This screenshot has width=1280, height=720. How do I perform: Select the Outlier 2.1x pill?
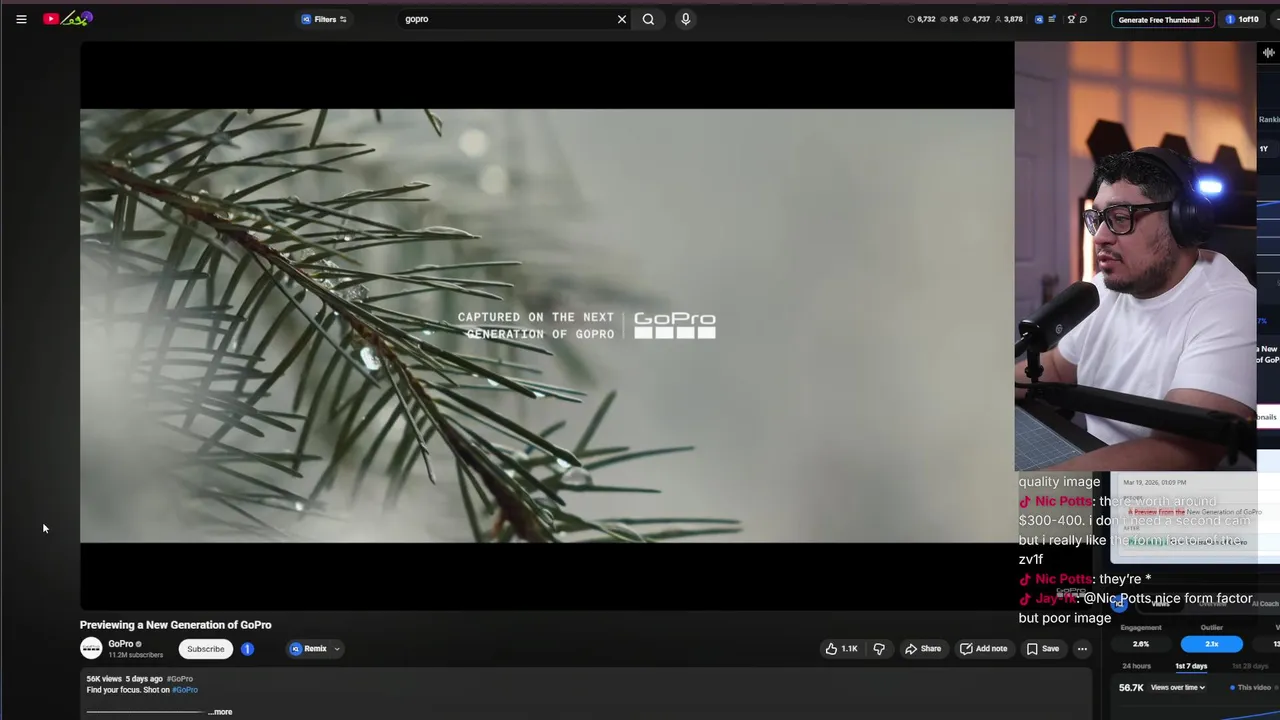tap(1211, 644)
